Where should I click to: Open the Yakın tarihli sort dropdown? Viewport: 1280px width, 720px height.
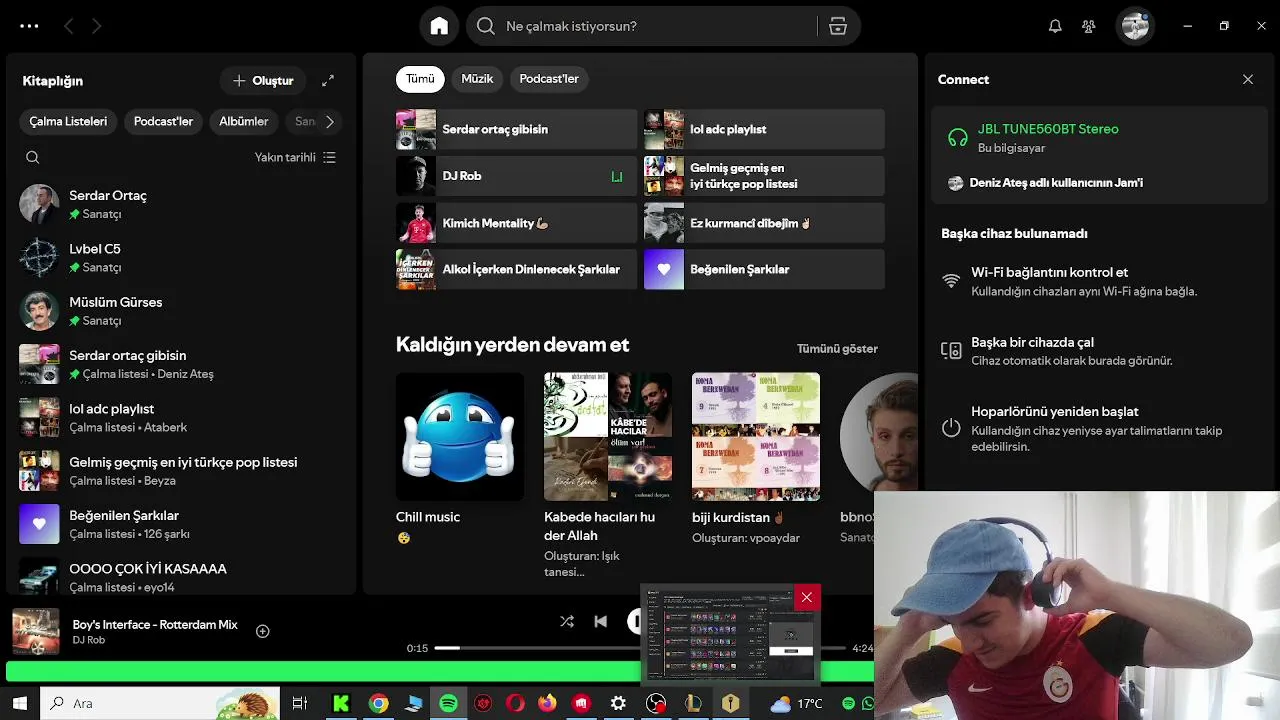coord(295,157)
